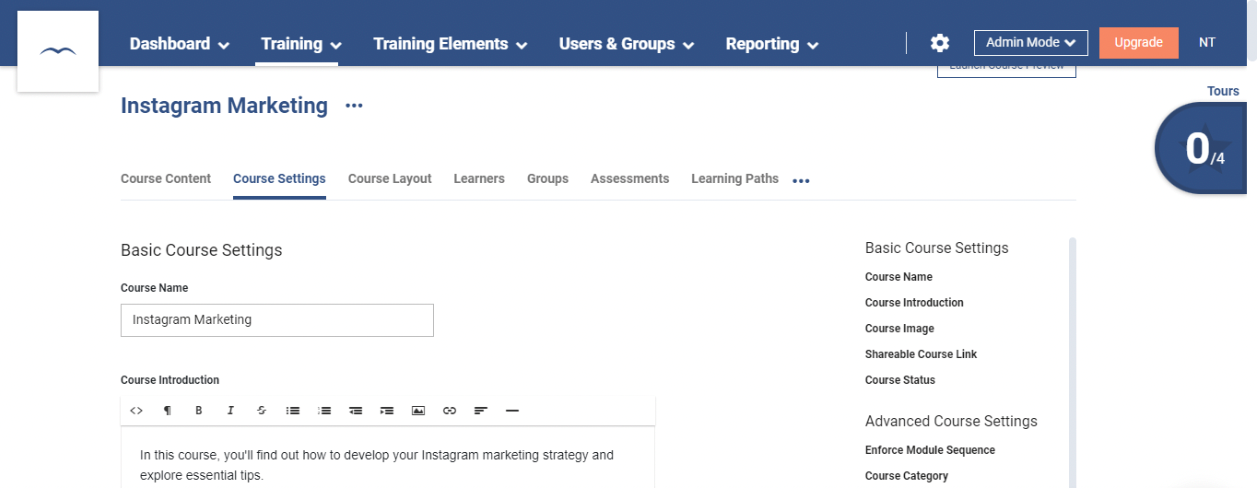
Task: Insert a horizontal line in editor
Action: click(x=512, y=411)
